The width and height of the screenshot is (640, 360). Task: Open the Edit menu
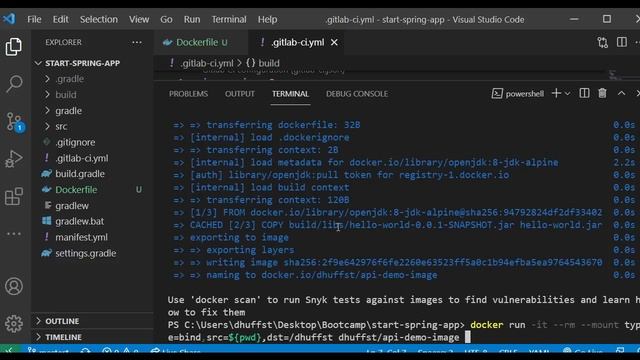(x=60, y=19)
